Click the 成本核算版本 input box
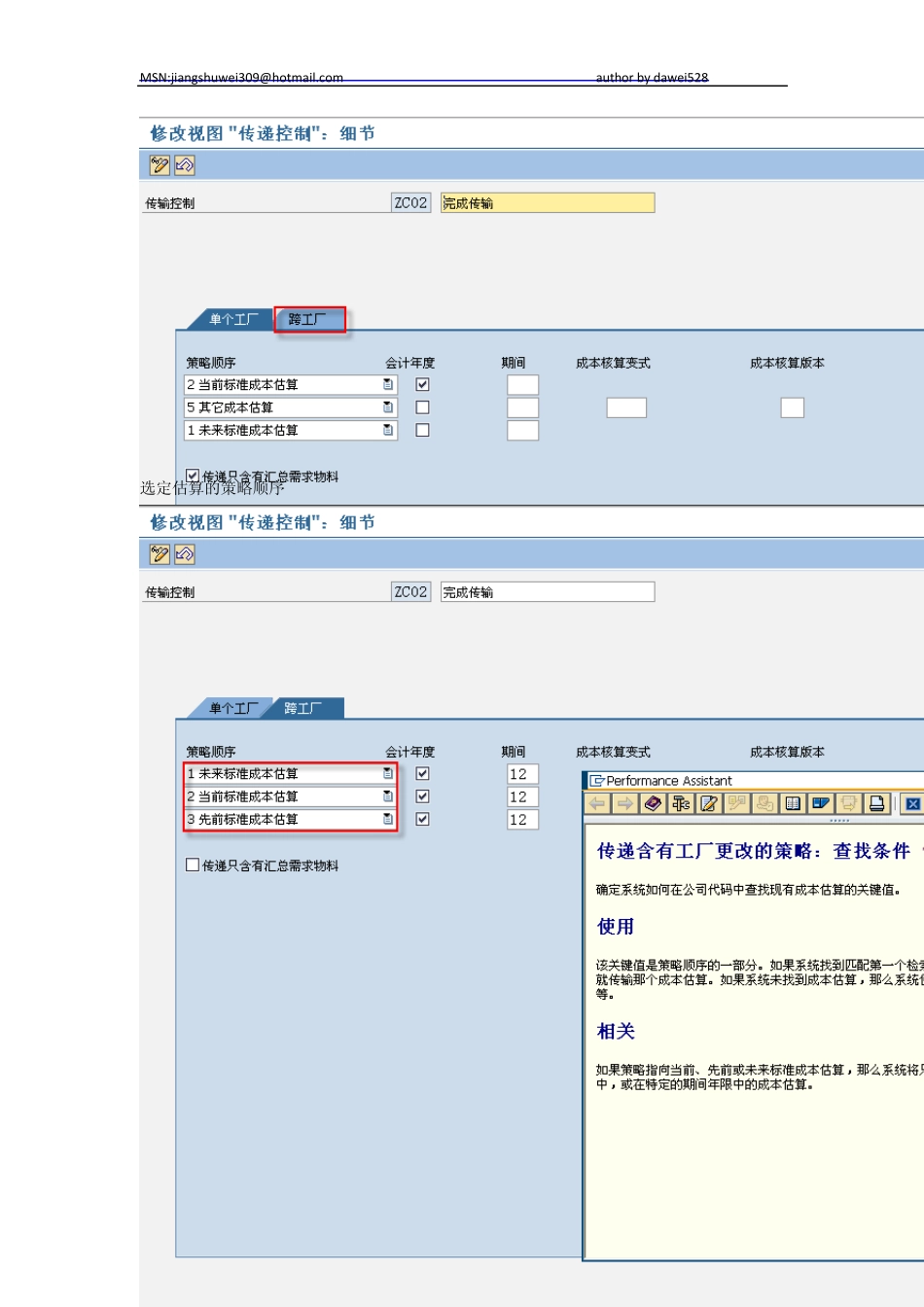The height and width of the screenshot is (1307, 924). point(793,407)
